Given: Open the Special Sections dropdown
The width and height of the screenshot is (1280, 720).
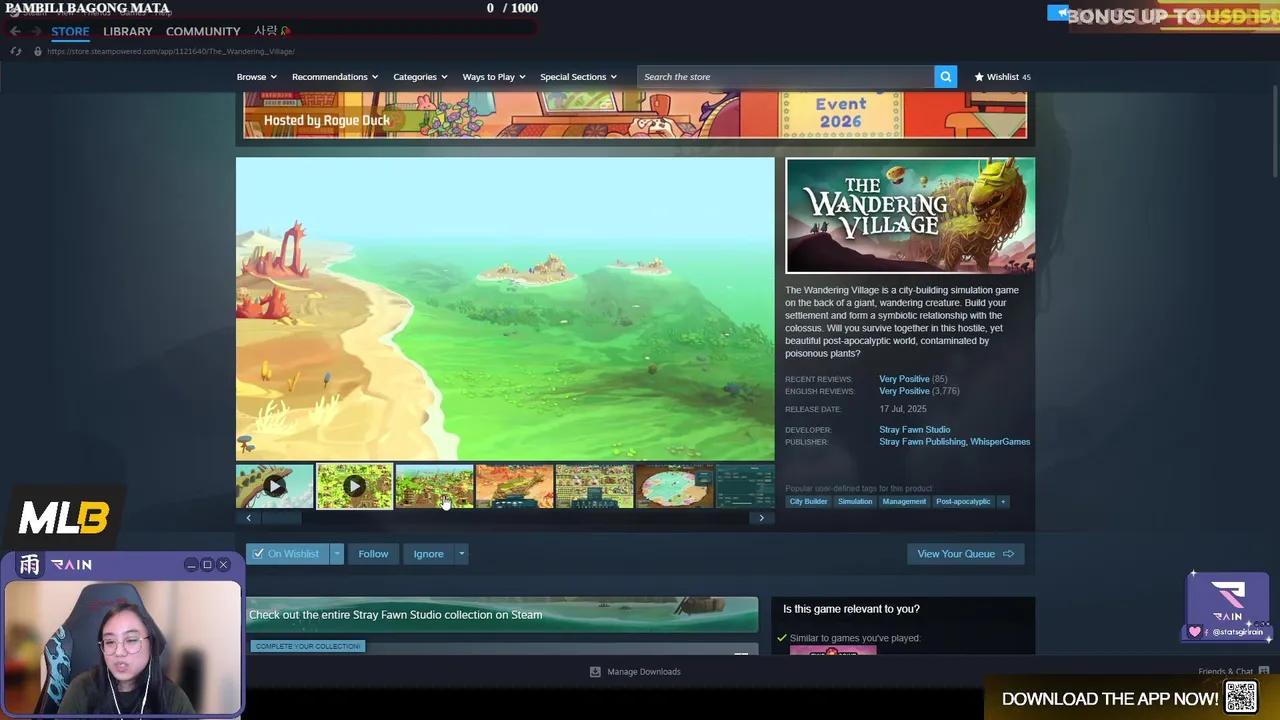Looking at the screenshot, I should (578, 77).
